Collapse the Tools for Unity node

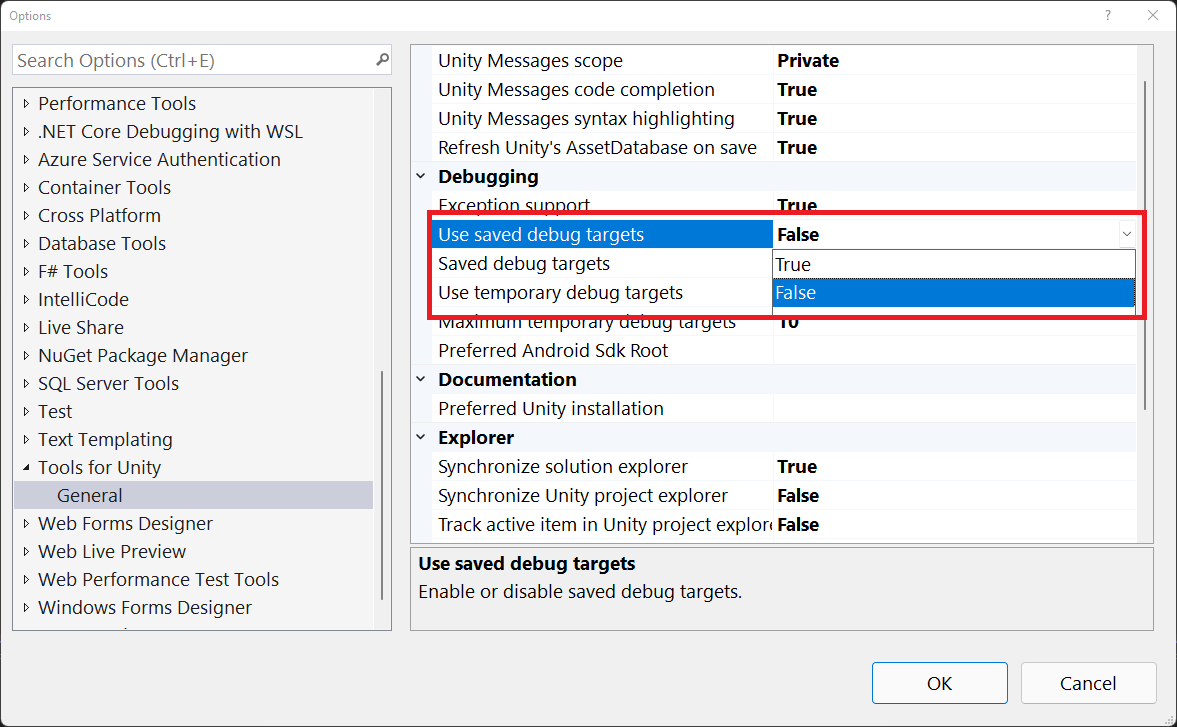[x=26, y=468]
